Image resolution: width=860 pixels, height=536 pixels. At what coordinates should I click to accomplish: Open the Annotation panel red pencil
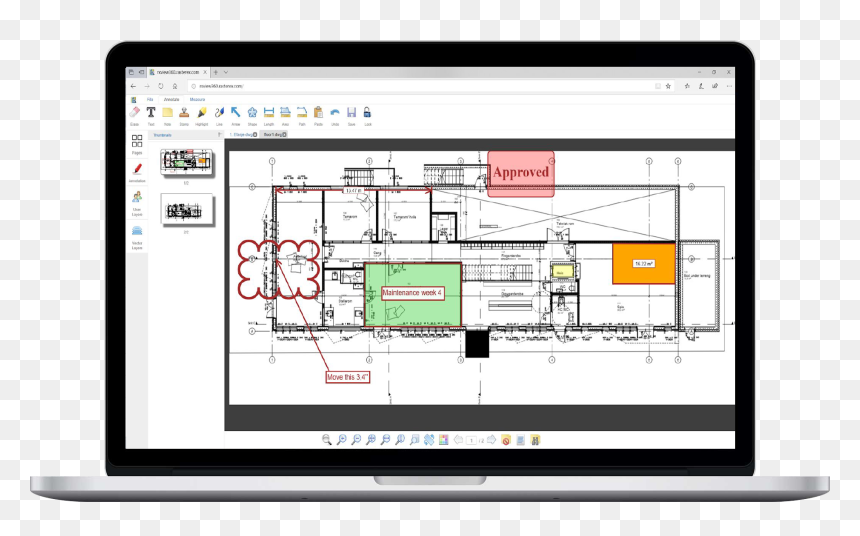click(x=137, y=169)
